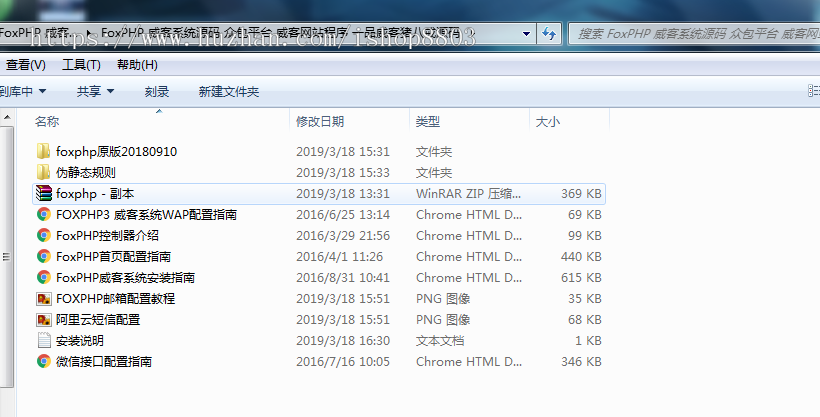This screenshot has height=417, width=820.
Task: Click Chrome icon of FoxPHP首页配置指南
Action: [x=43, y=256]
